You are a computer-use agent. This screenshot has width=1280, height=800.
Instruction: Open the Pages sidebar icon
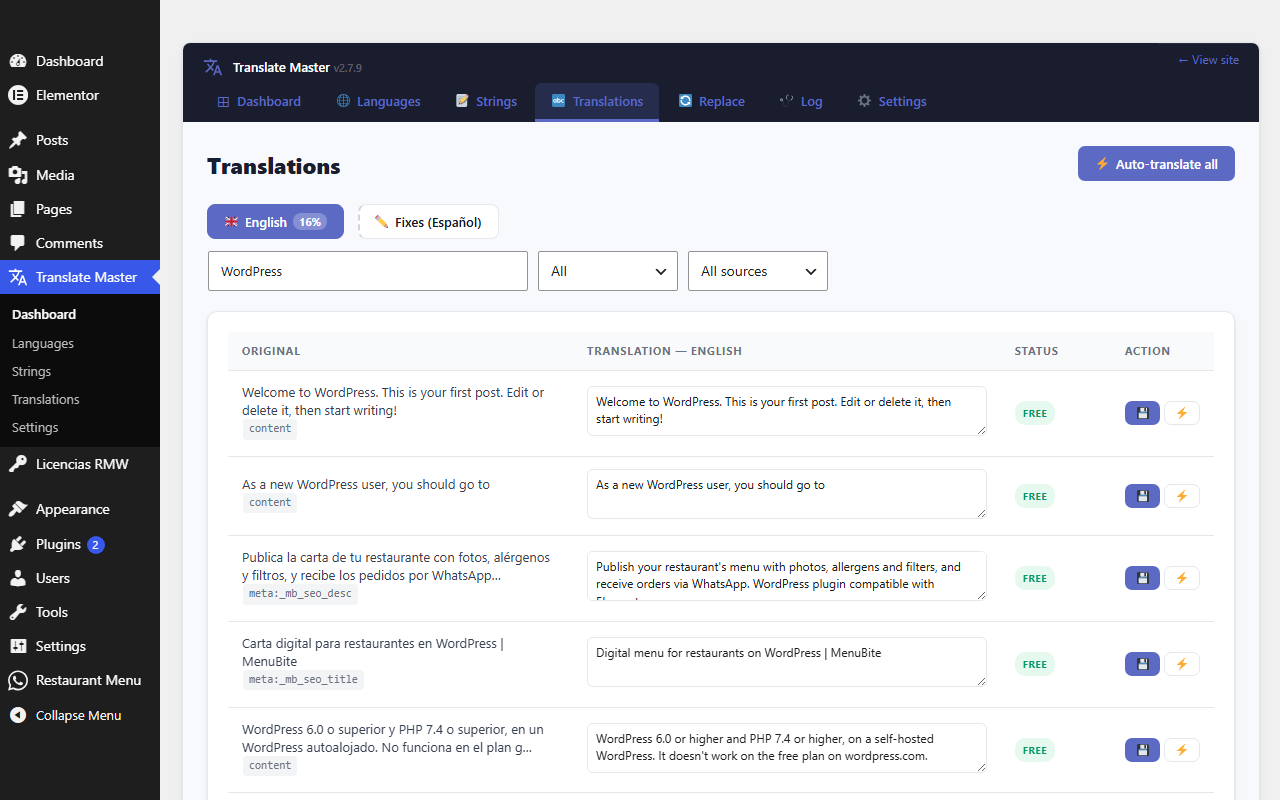coord(18,209)
